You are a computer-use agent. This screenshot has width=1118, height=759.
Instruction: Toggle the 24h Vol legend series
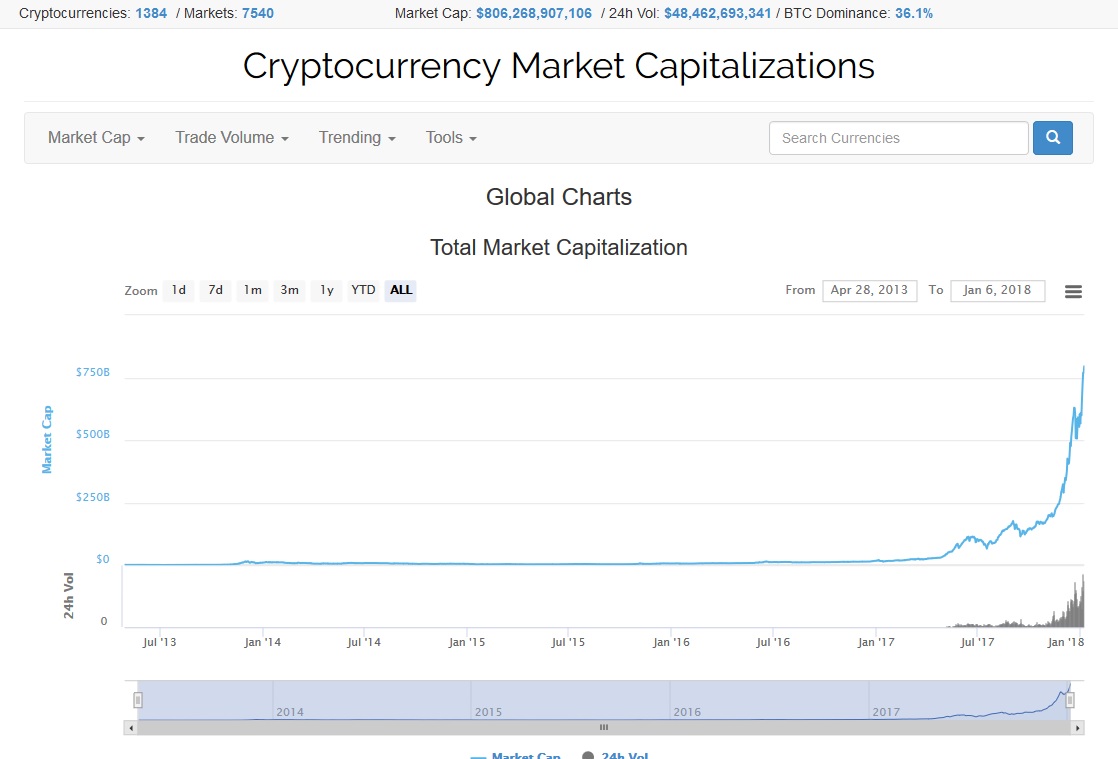615,755
